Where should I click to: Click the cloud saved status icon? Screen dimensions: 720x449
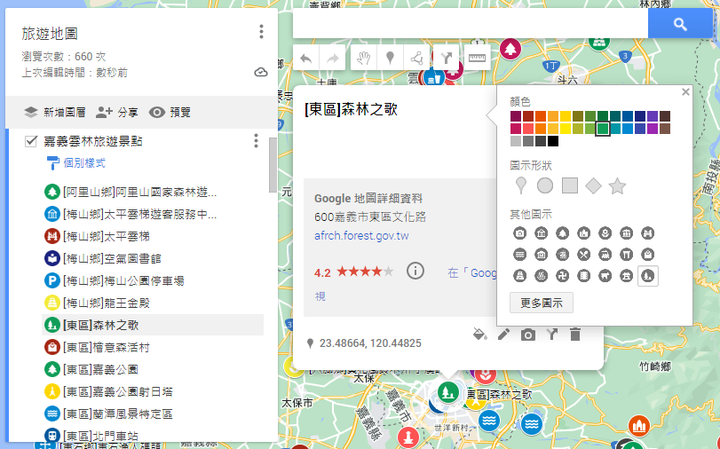tap(261, 73)
